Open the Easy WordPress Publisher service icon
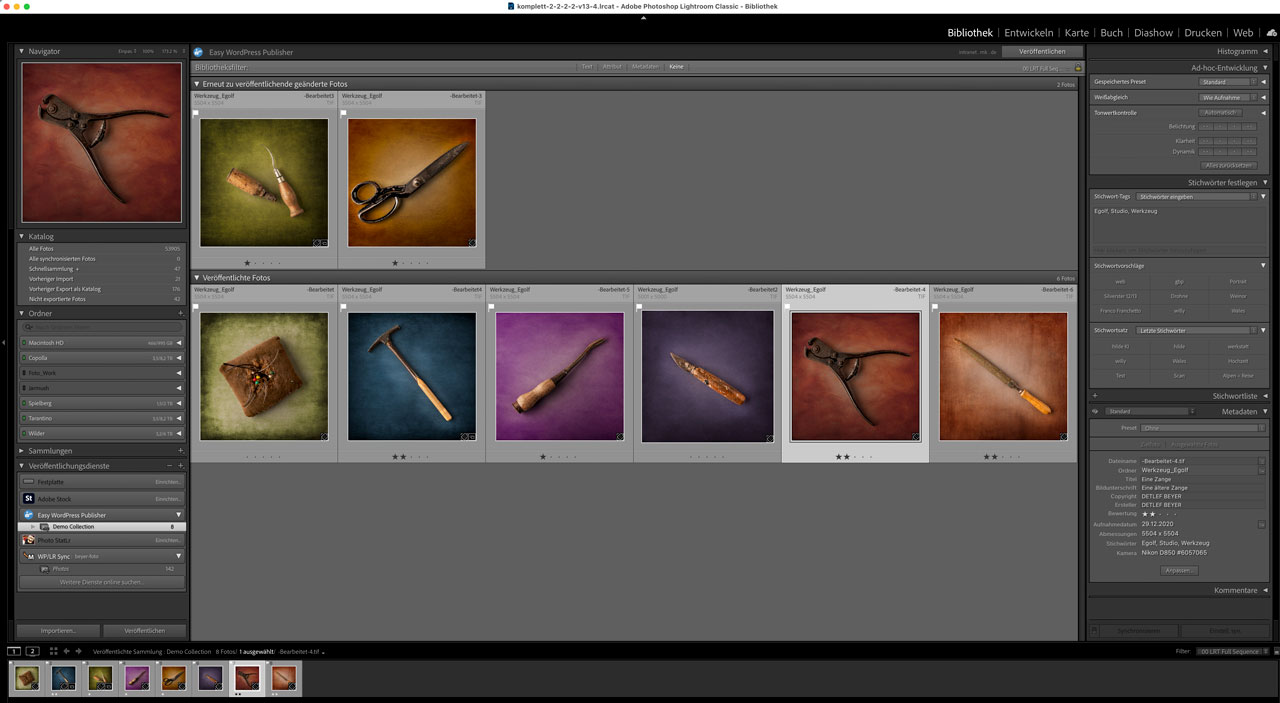 30,514
